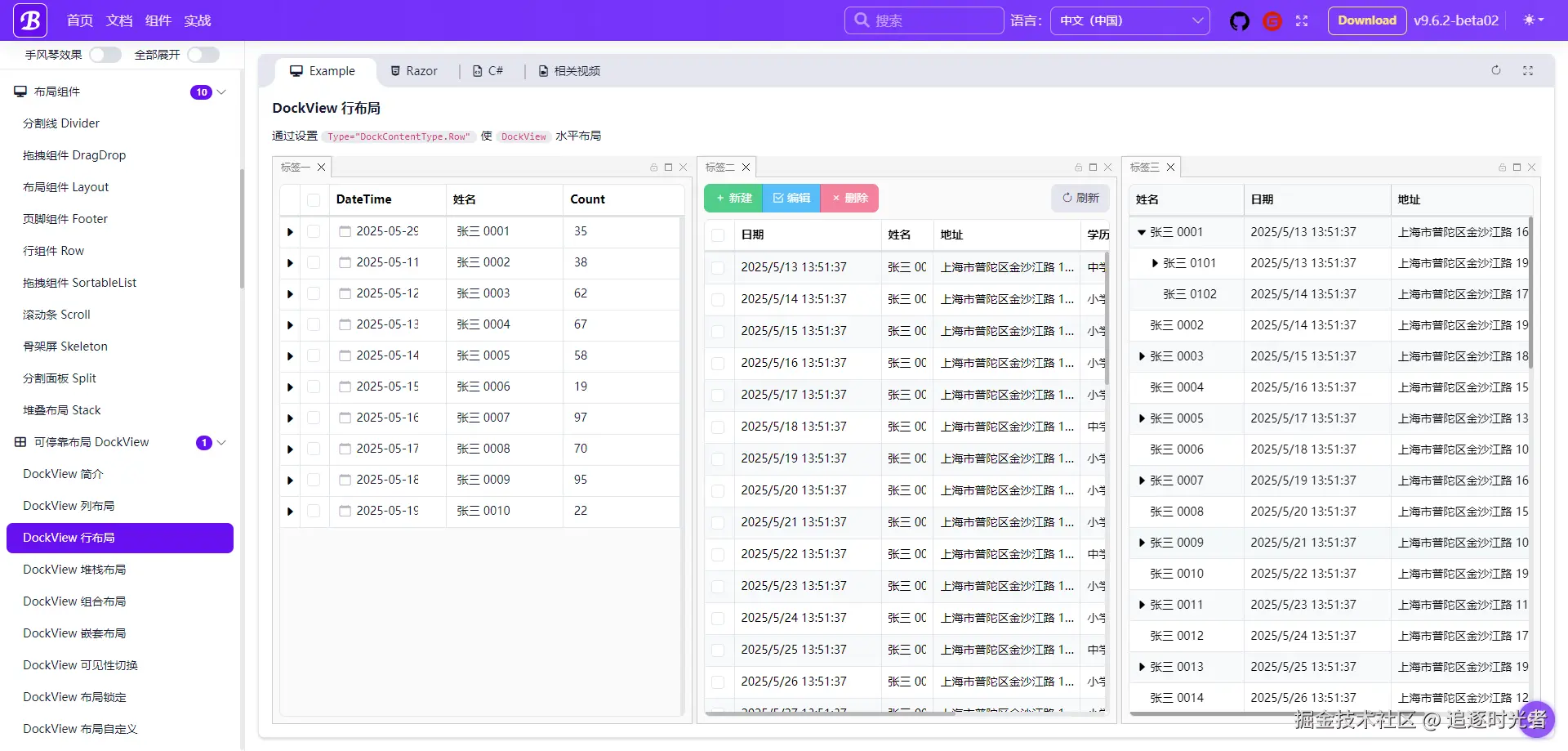Close the 标签三 tab
This screenshot has width=1568, height=751.
1171,168
